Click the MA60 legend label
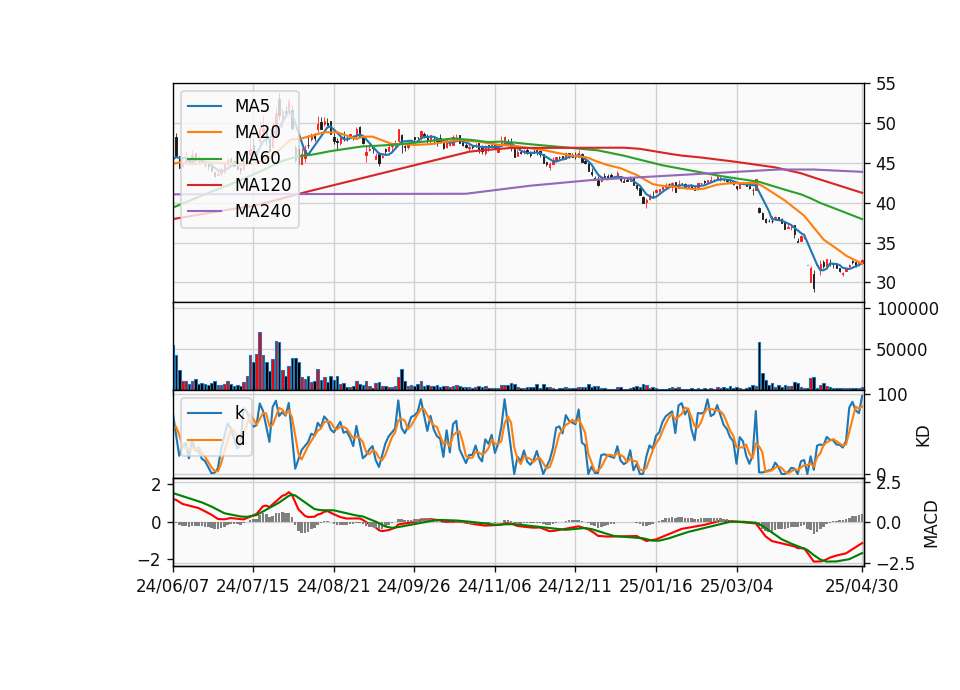 (x=257, y=158)
